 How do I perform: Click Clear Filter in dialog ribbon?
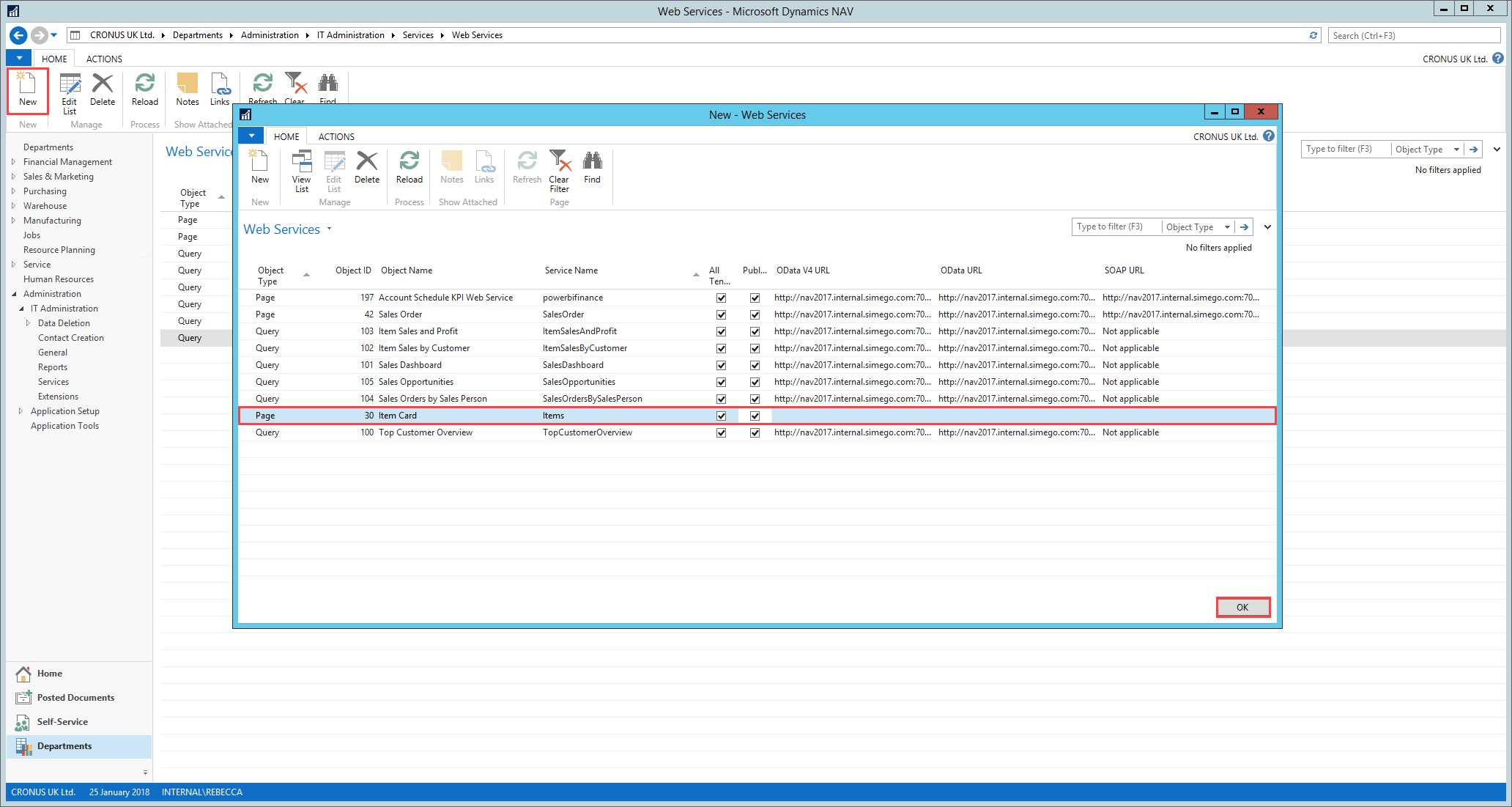coord(560,172)
